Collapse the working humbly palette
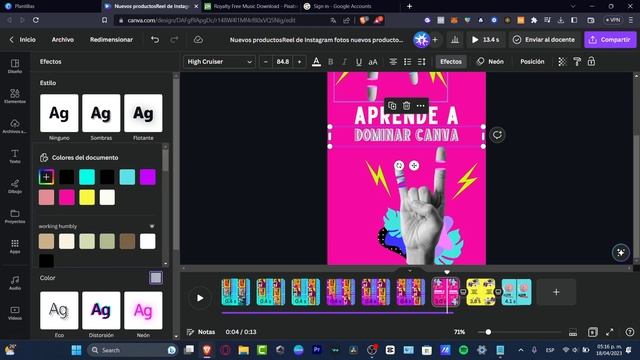 [x=152, y=226]
